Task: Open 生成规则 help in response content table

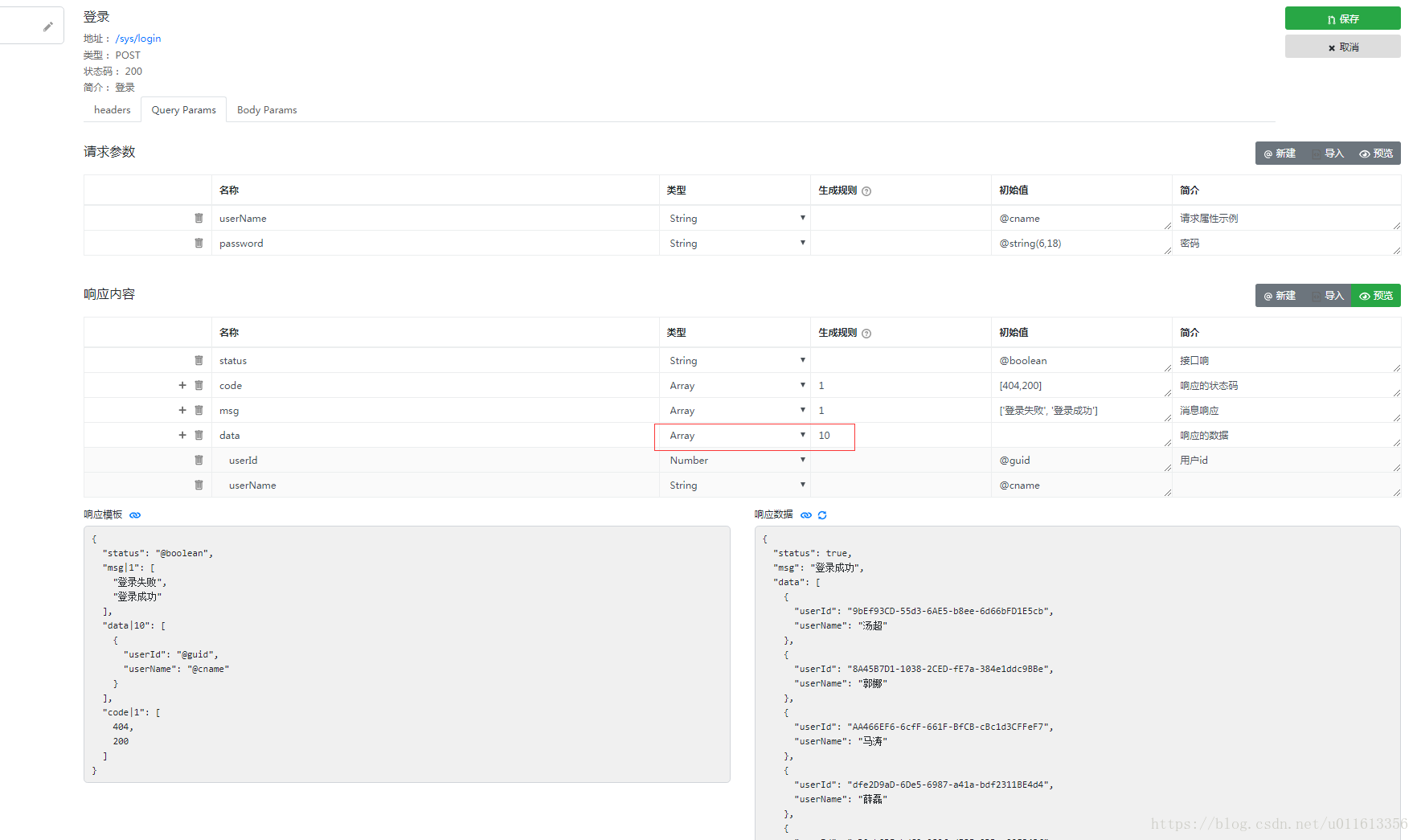Action: pos(866,334)
